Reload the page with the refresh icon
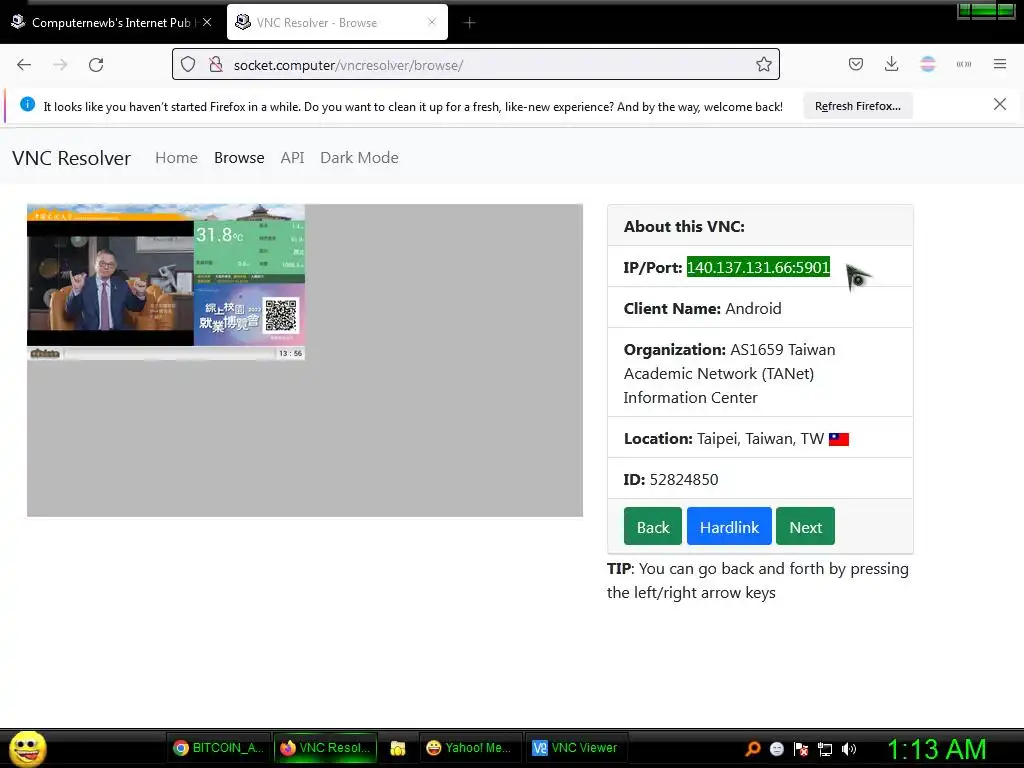The width and height of the screenshot is (1024, 768). point(96,65)
